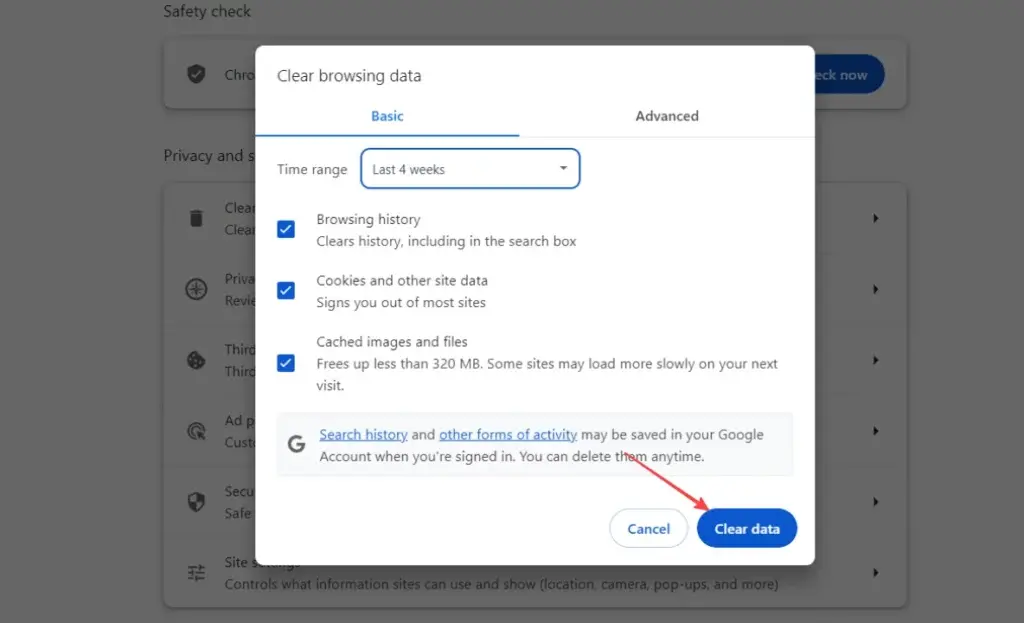
Task: Click the Privacy Guide compass icon
Action: 196,289
